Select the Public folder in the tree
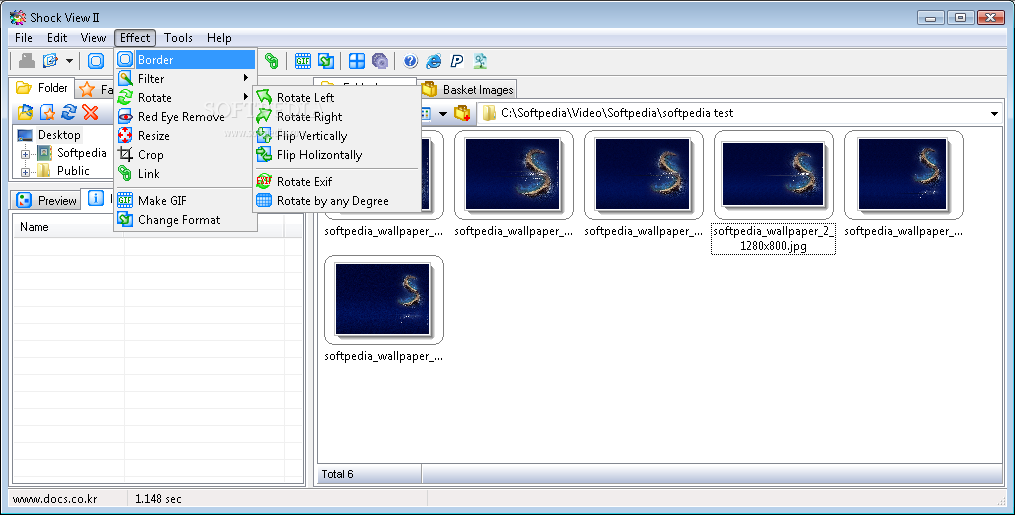 click(x=73, y=171)
